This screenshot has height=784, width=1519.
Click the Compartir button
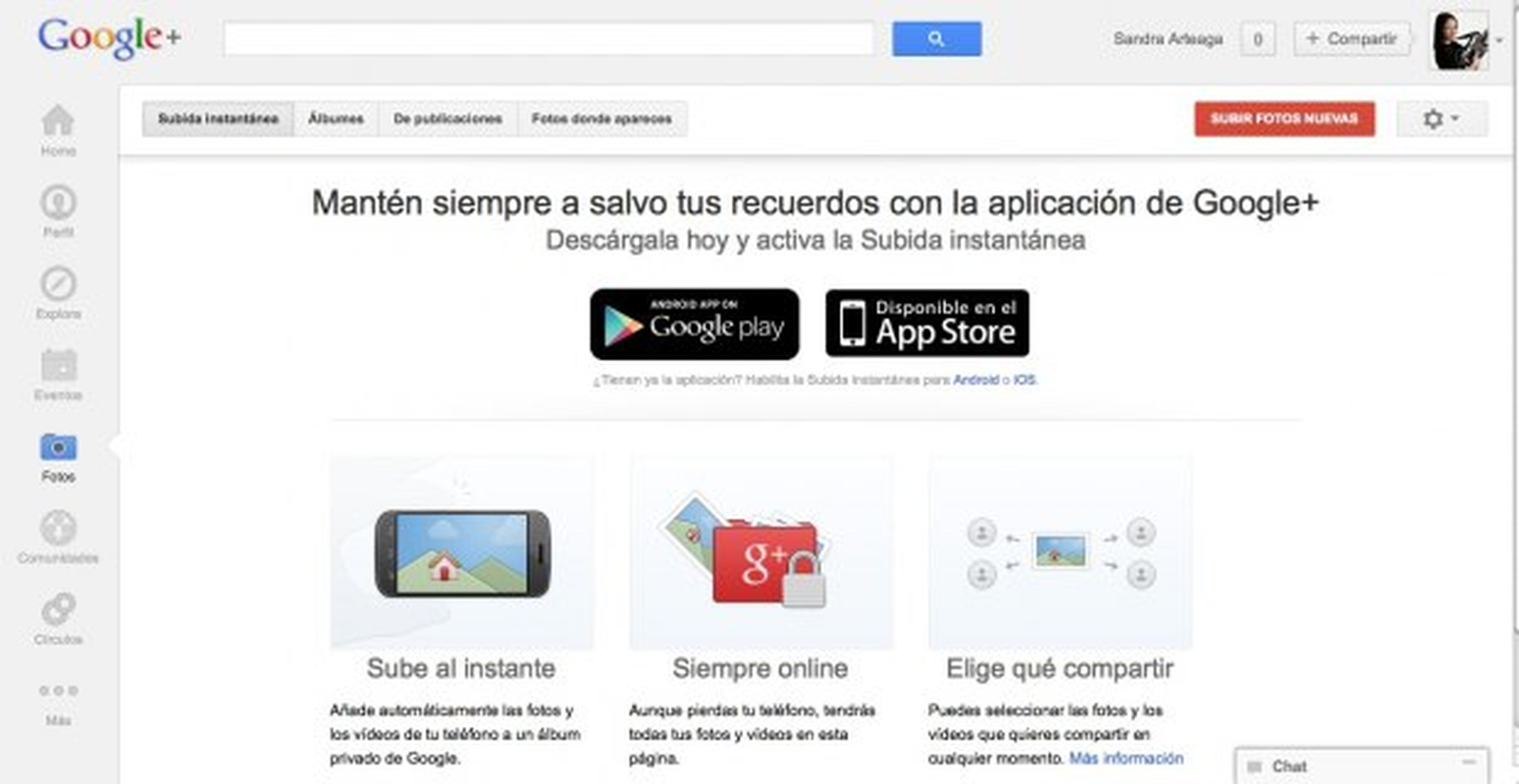pos(1352,39)
